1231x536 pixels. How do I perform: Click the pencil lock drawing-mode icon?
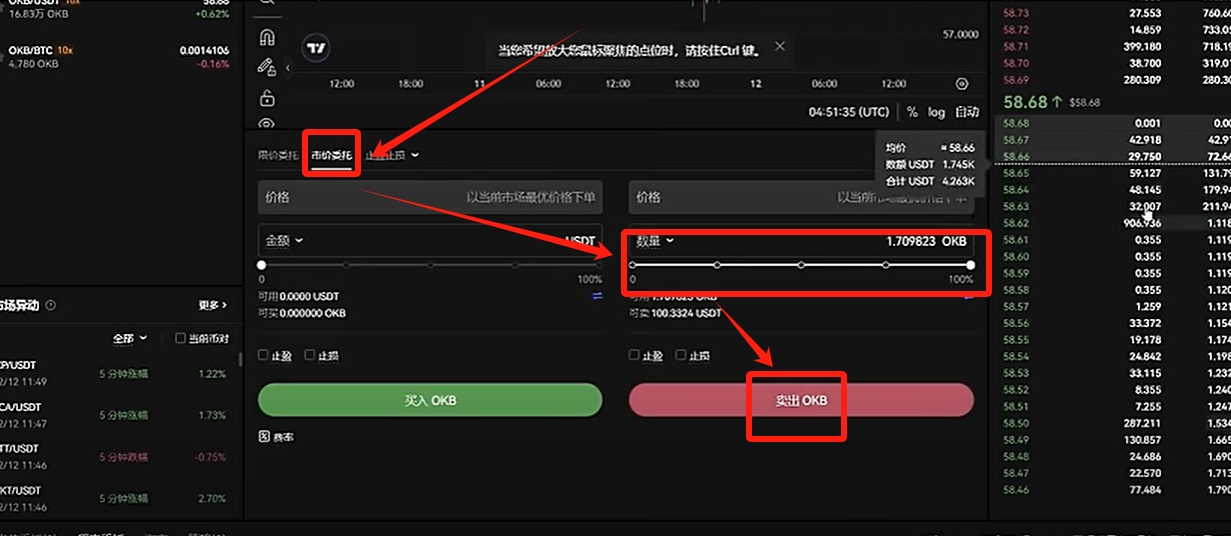[267, 67]
